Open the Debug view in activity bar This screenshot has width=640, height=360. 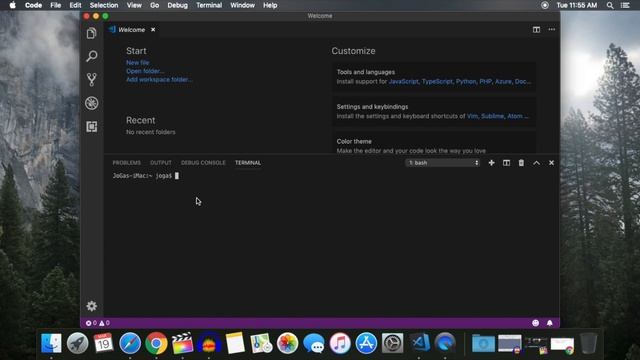point(91,103)
